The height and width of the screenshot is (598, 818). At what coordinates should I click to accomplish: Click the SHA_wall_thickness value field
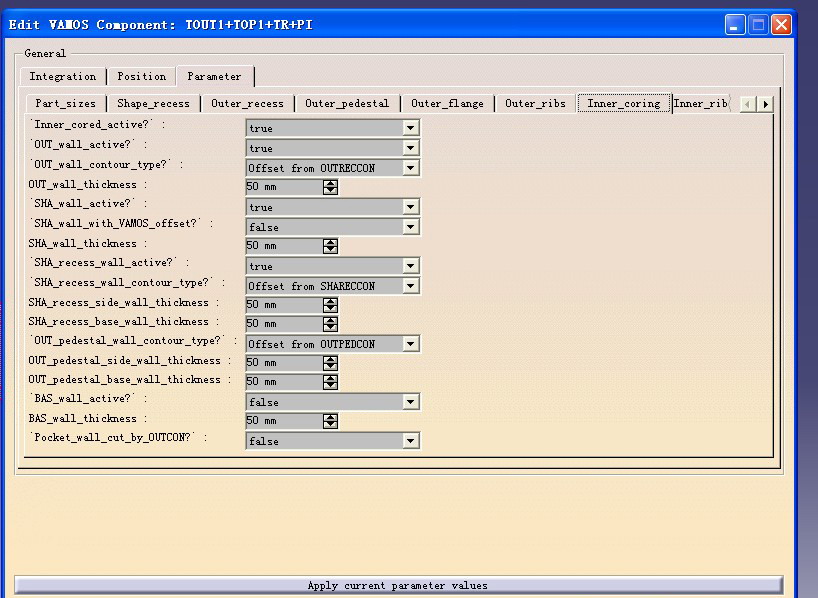284,246
